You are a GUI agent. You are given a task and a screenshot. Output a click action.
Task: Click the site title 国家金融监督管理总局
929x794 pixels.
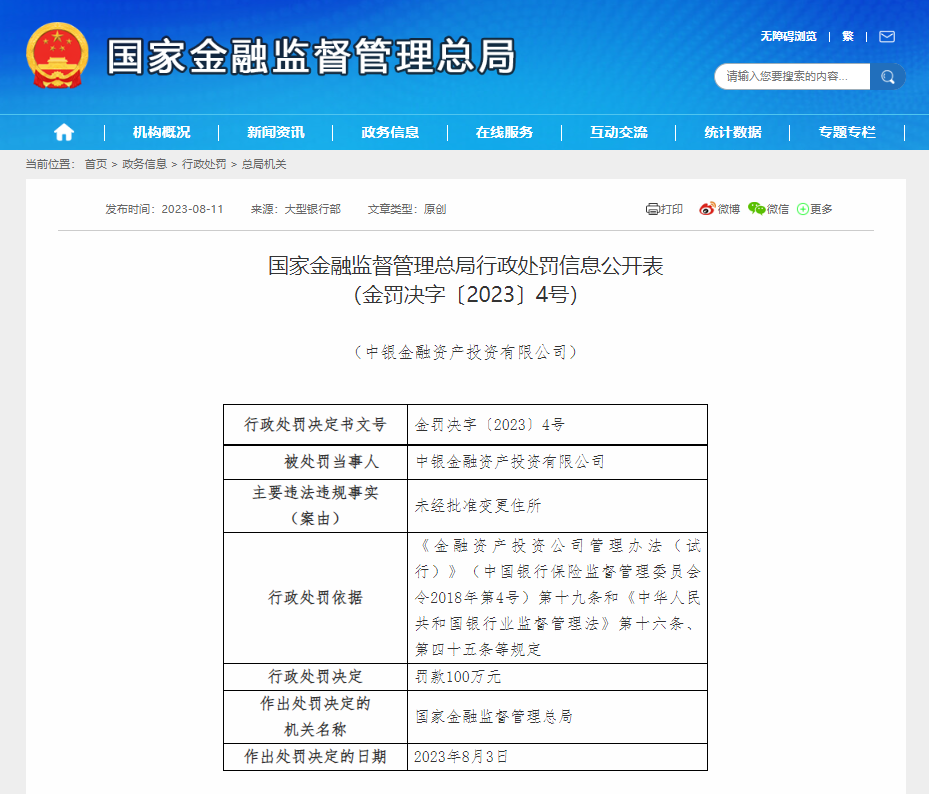(312, 57)
